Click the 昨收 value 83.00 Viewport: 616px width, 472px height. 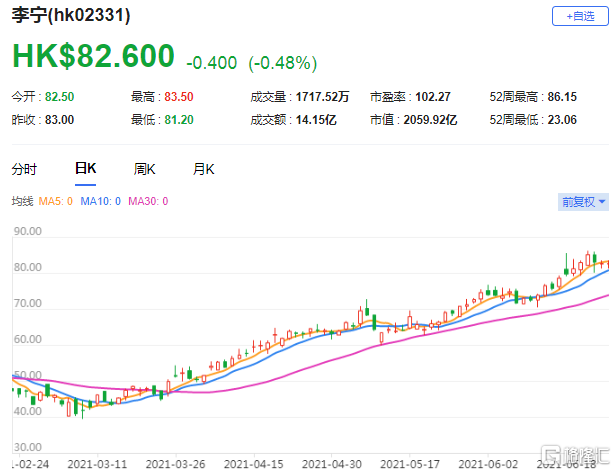59,120
